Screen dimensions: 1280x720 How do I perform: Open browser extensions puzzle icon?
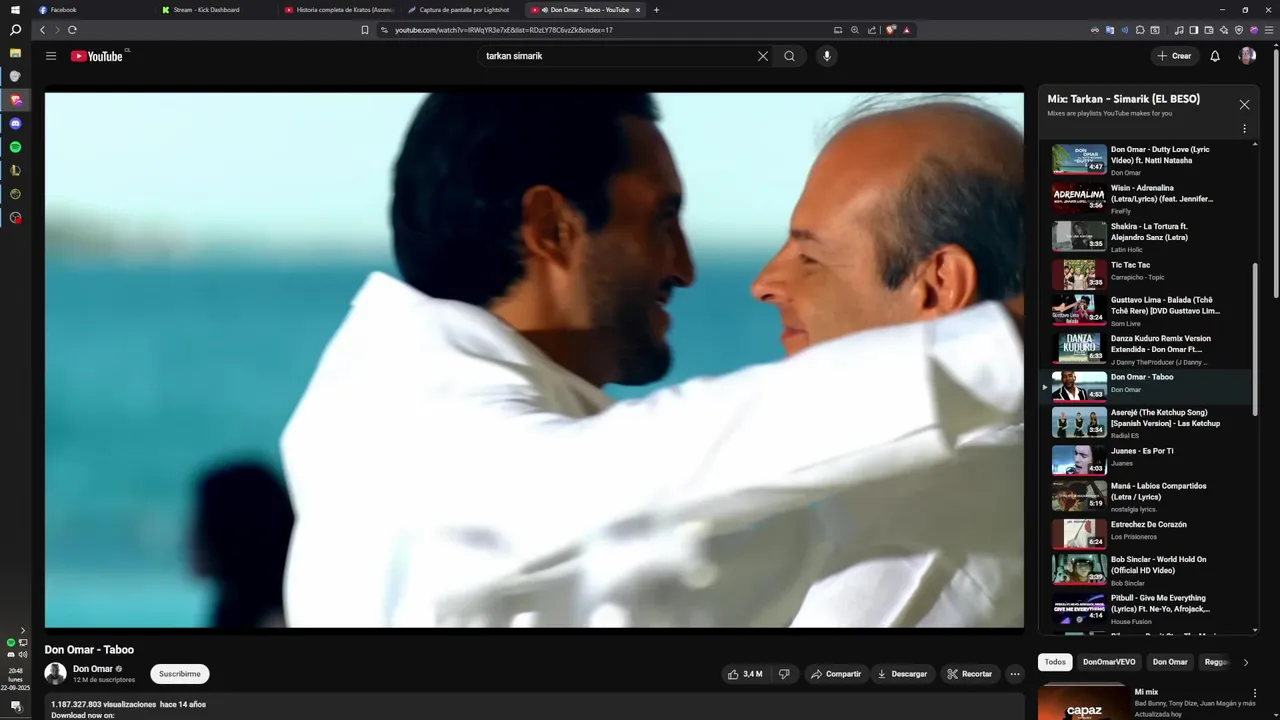pyautogui.click(x=1140, y=30)
